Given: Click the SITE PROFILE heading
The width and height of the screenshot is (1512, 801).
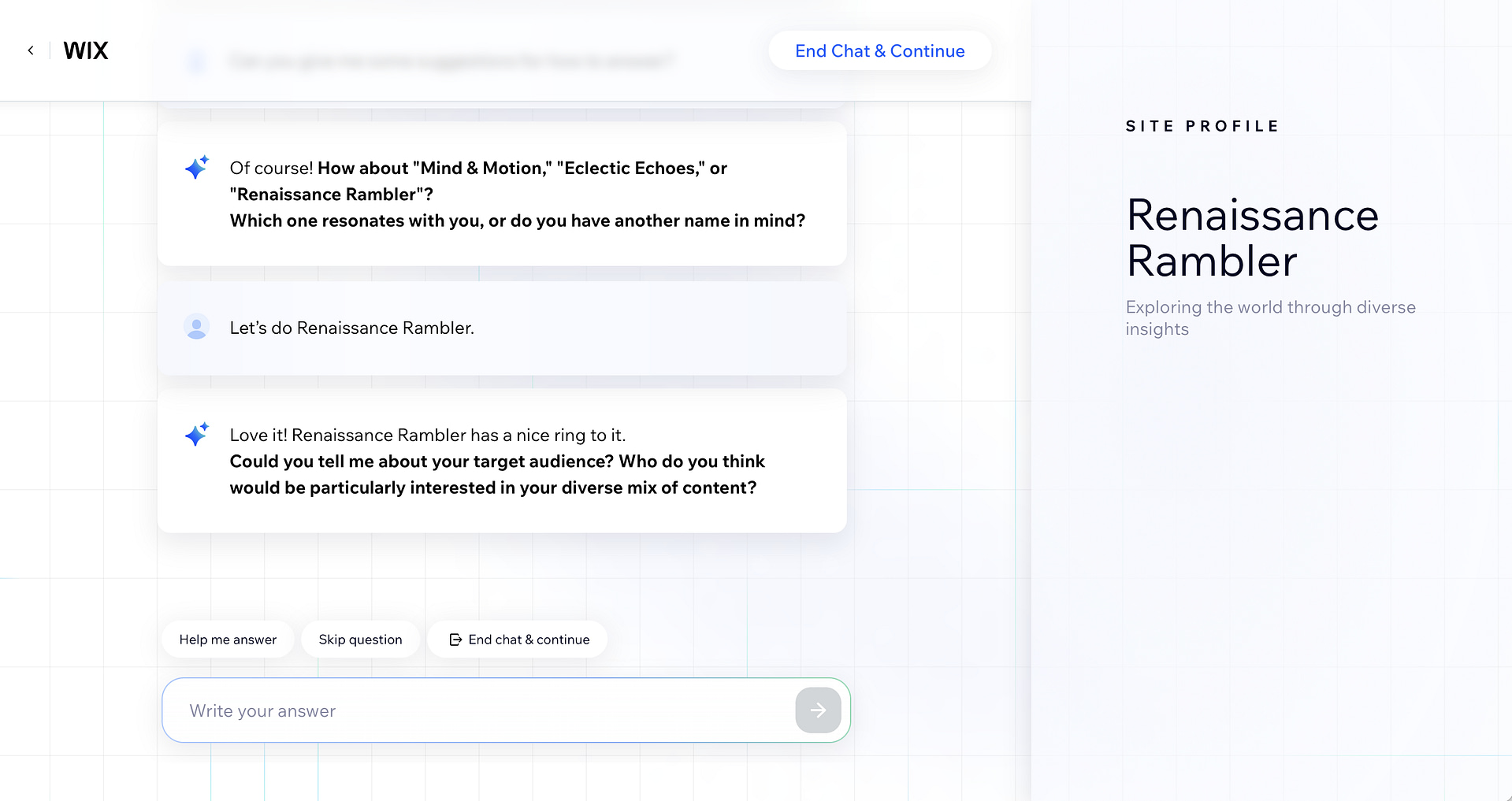Looking at the screenshot, I should tap(1202, 126).
